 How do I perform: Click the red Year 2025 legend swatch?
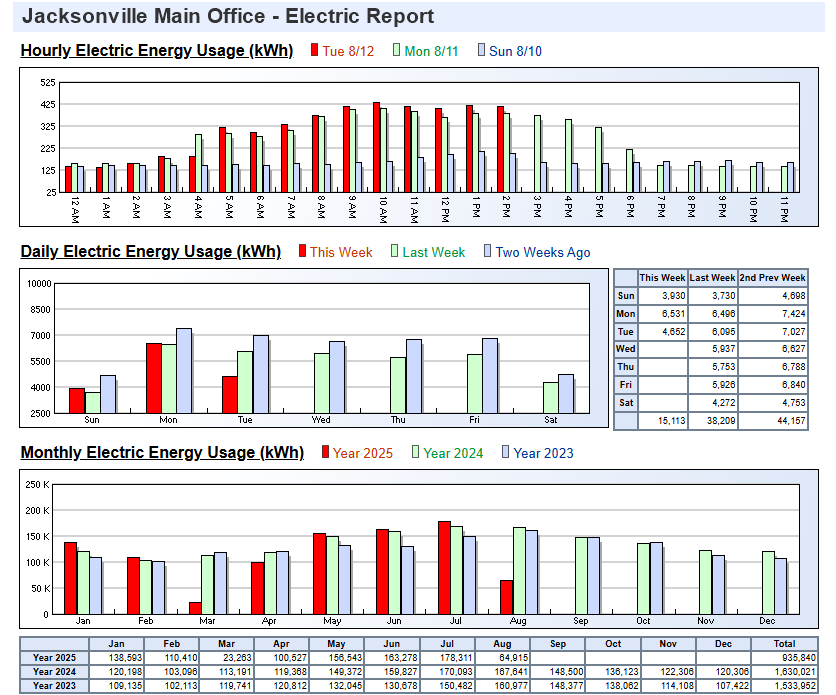pos(325,453)
